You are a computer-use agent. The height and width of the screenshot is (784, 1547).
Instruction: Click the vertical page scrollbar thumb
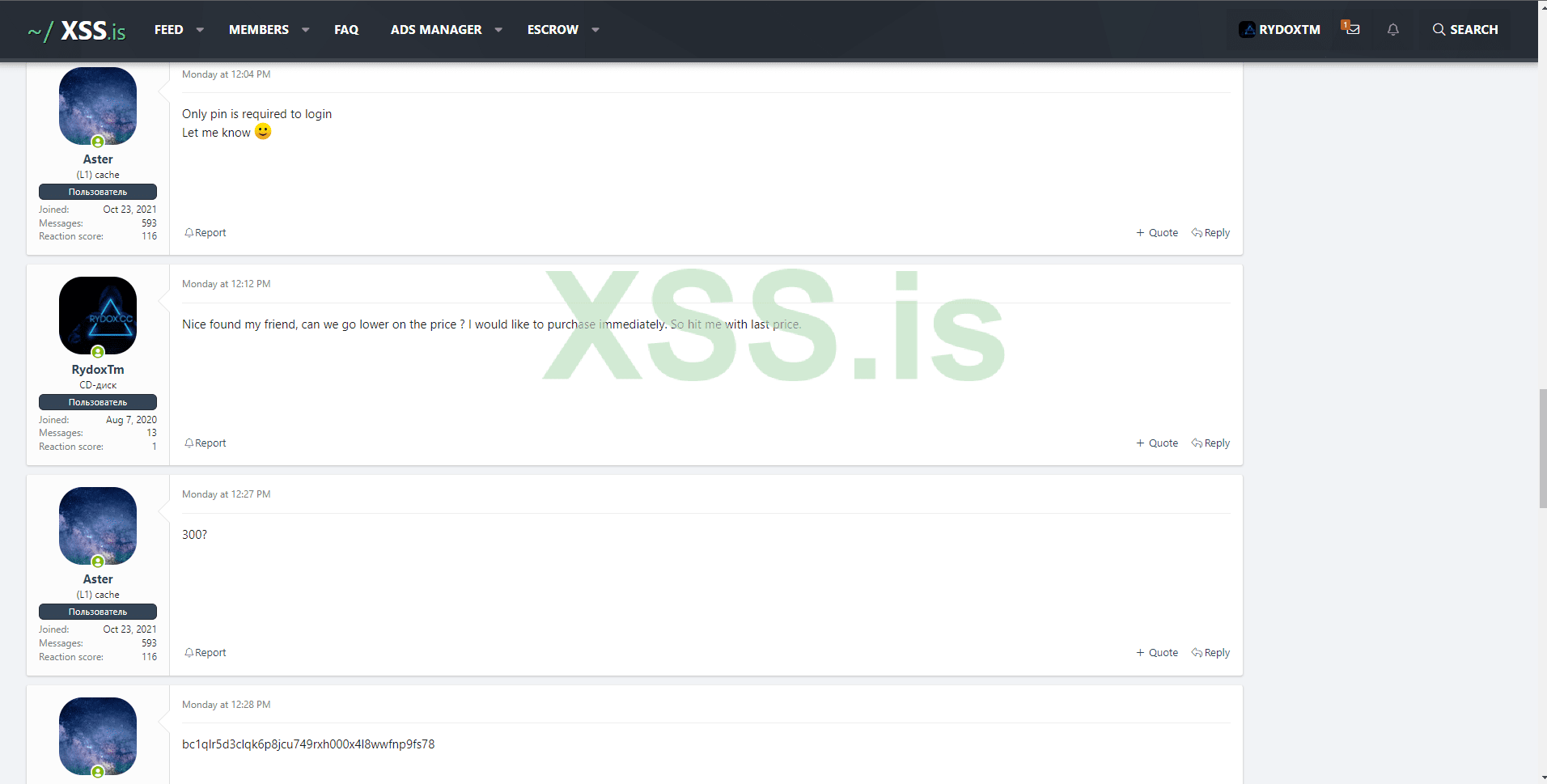(1542, 448)
